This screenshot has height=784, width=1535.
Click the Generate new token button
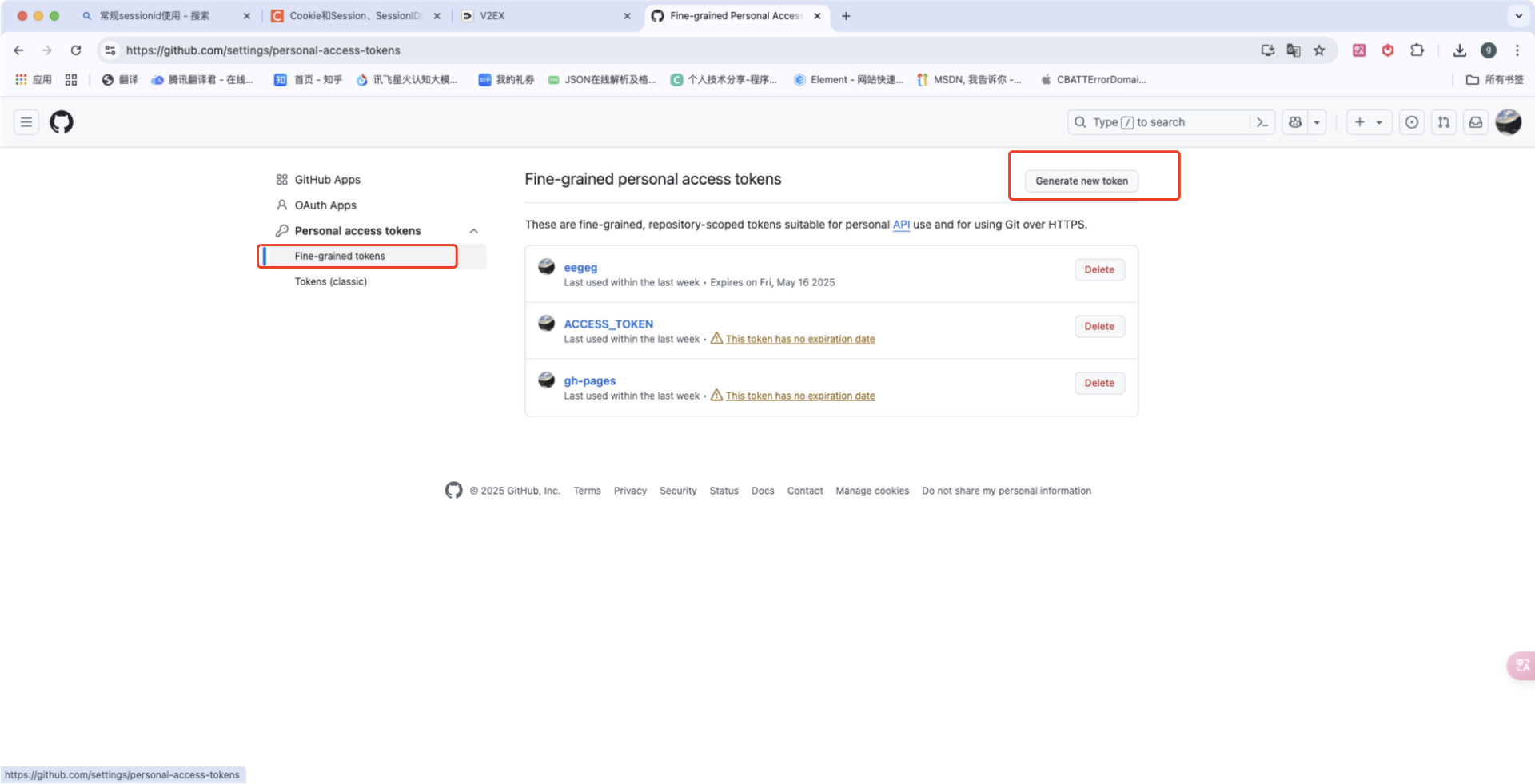pos(1082,181)
